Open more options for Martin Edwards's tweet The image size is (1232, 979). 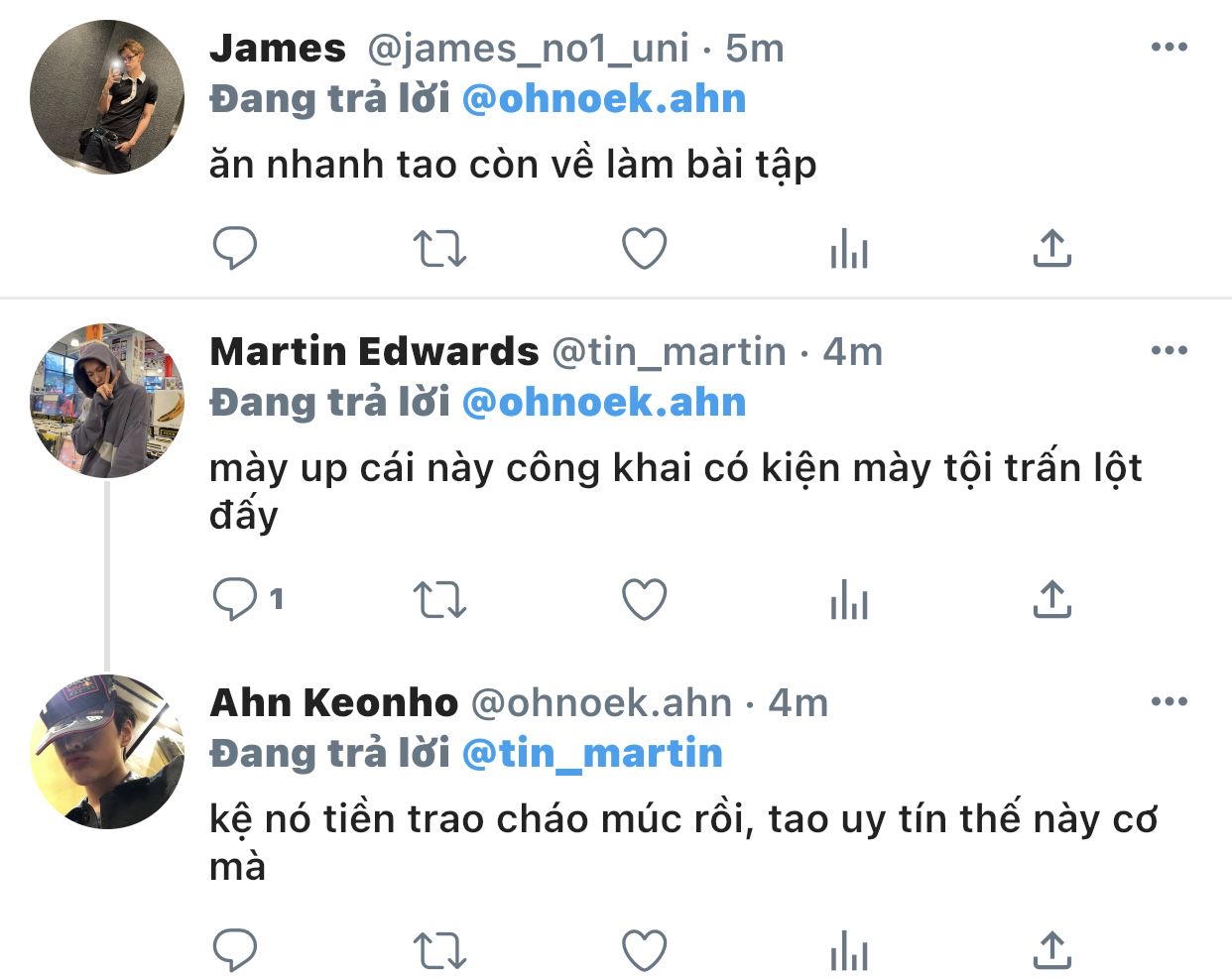click(x=1170, y=350)
